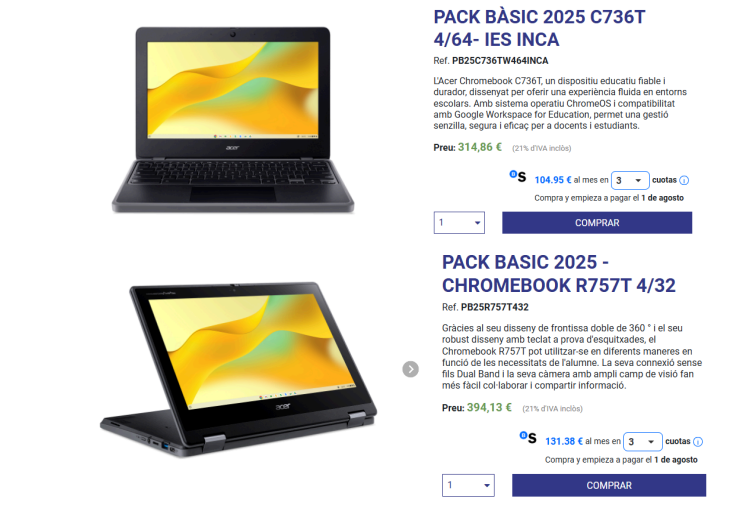Expand quantity selector for the R757T pack
Viewport: 734px width, 512px height.
tap(468, 485)
